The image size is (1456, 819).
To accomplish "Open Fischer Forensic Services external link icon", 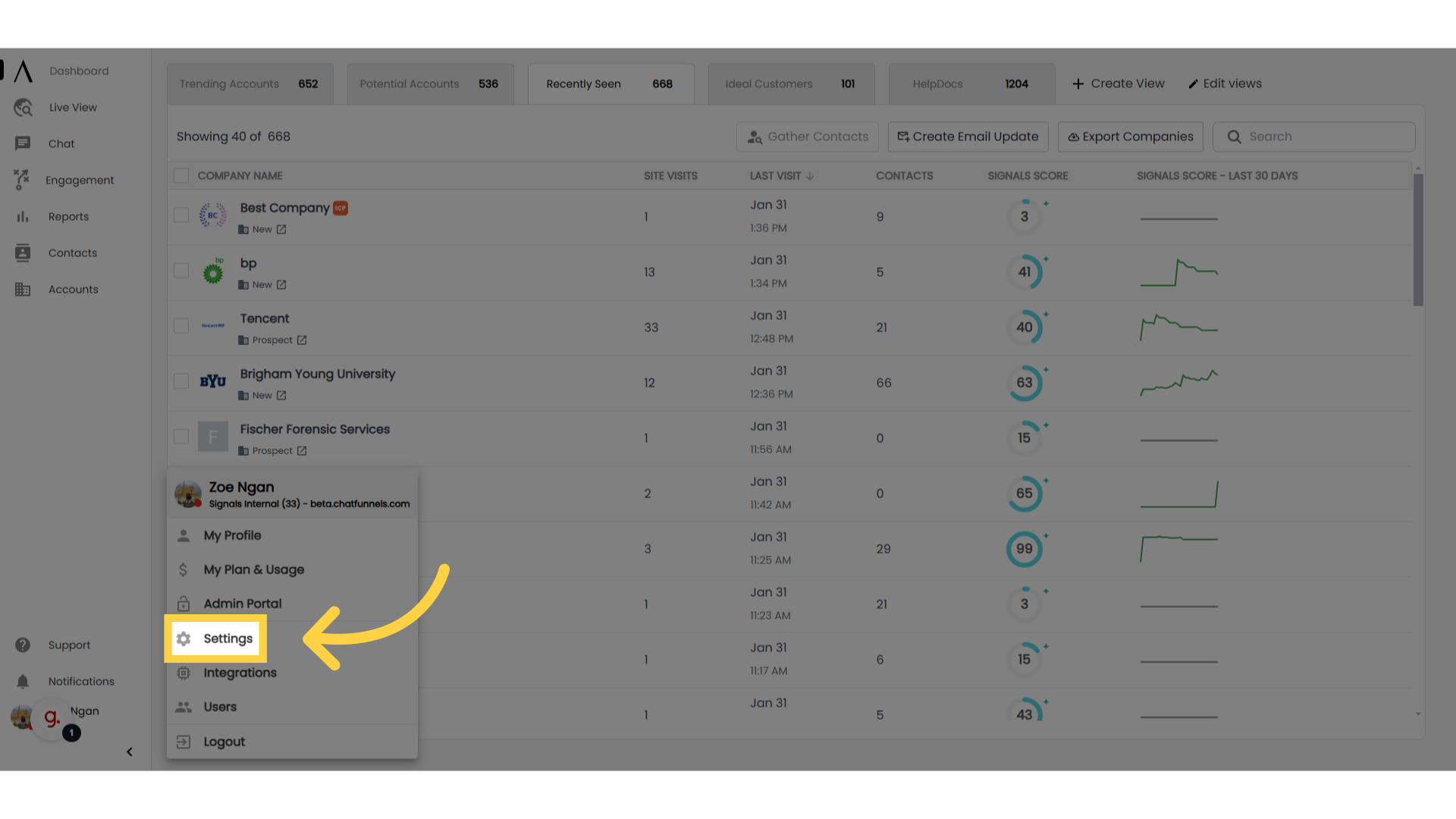I will pos(302,451).
